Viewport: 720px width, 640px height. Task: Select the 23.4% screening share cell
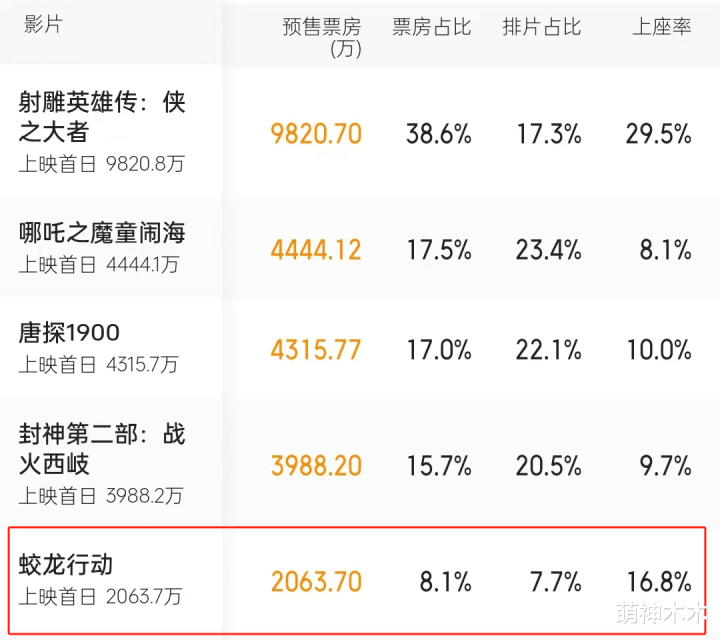point(548,250)
